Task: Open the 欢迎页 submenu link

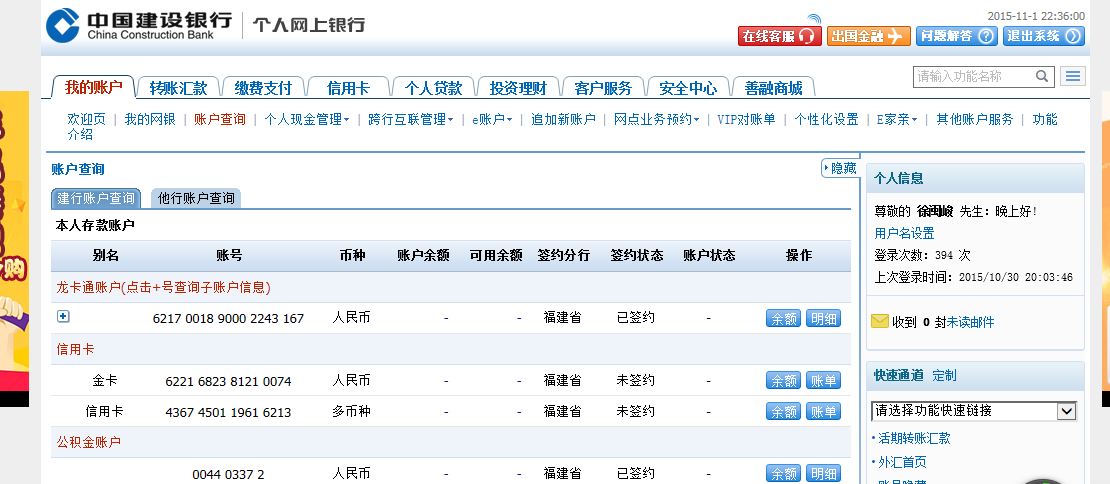Action: [86, 120]
